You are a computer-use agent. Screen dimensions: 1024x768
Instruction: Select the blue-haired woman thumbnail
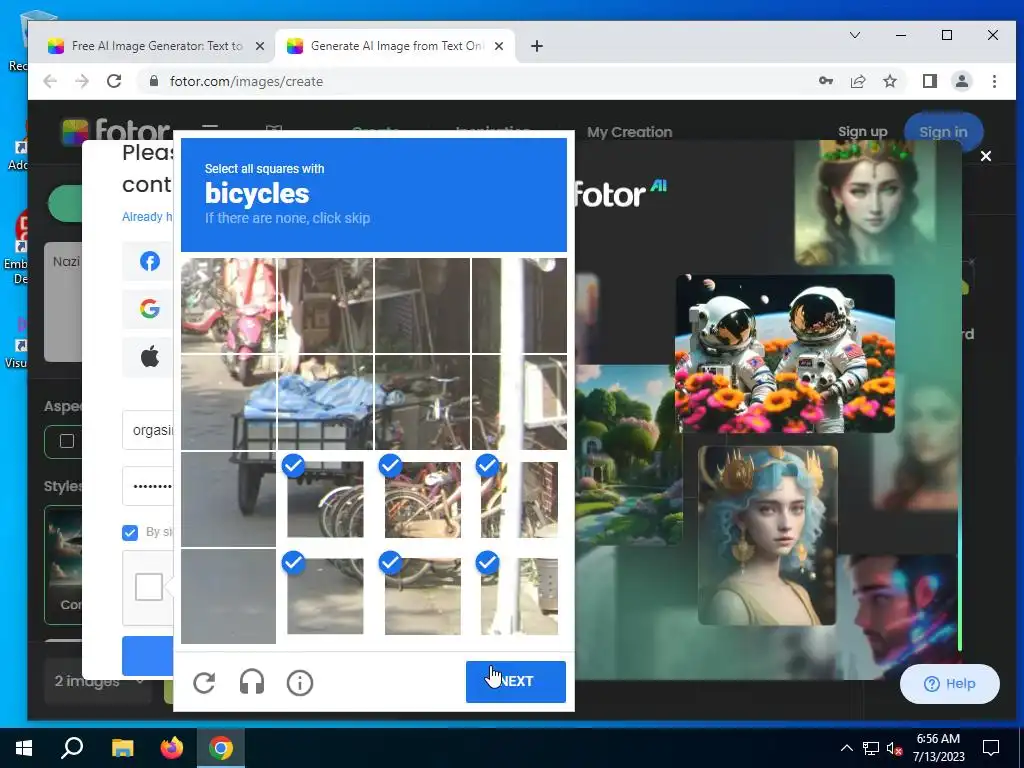coord(767,536)
